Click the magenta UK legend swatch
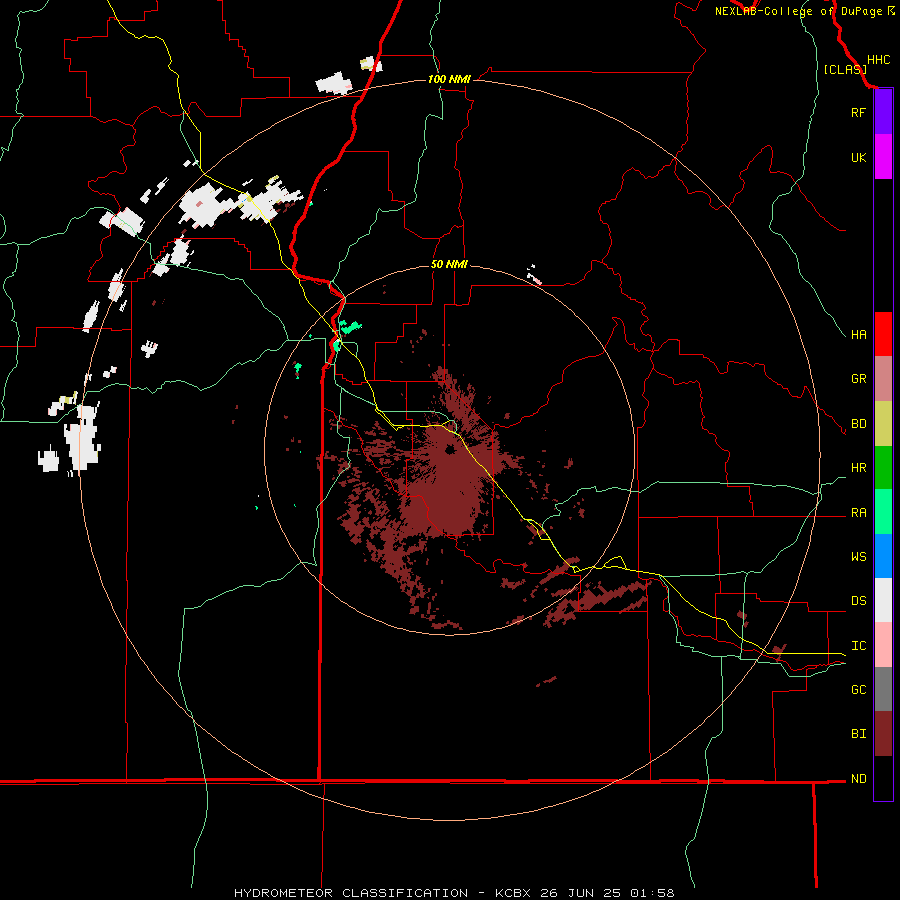This screenshot has height=900, width=900. (x=883, y=157)
